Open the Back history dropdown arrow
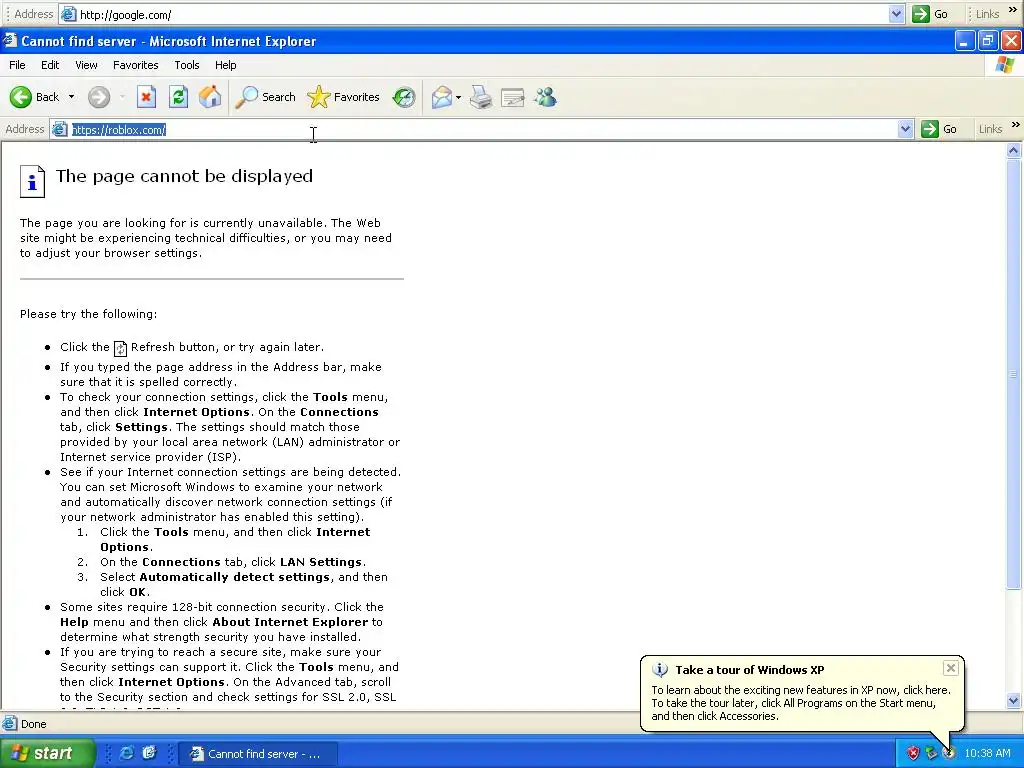1024x768 pixels. click(x=72, y=97)
